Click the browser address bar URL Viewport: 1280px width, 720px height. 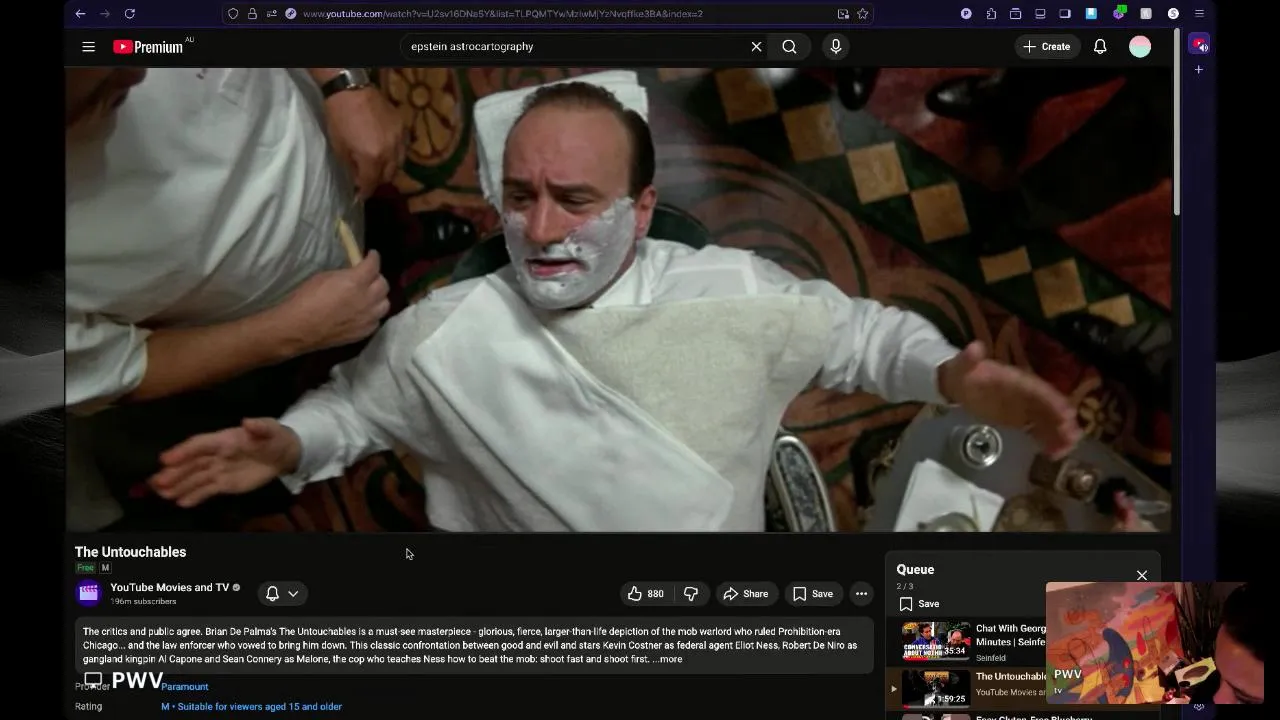[502, 14]
